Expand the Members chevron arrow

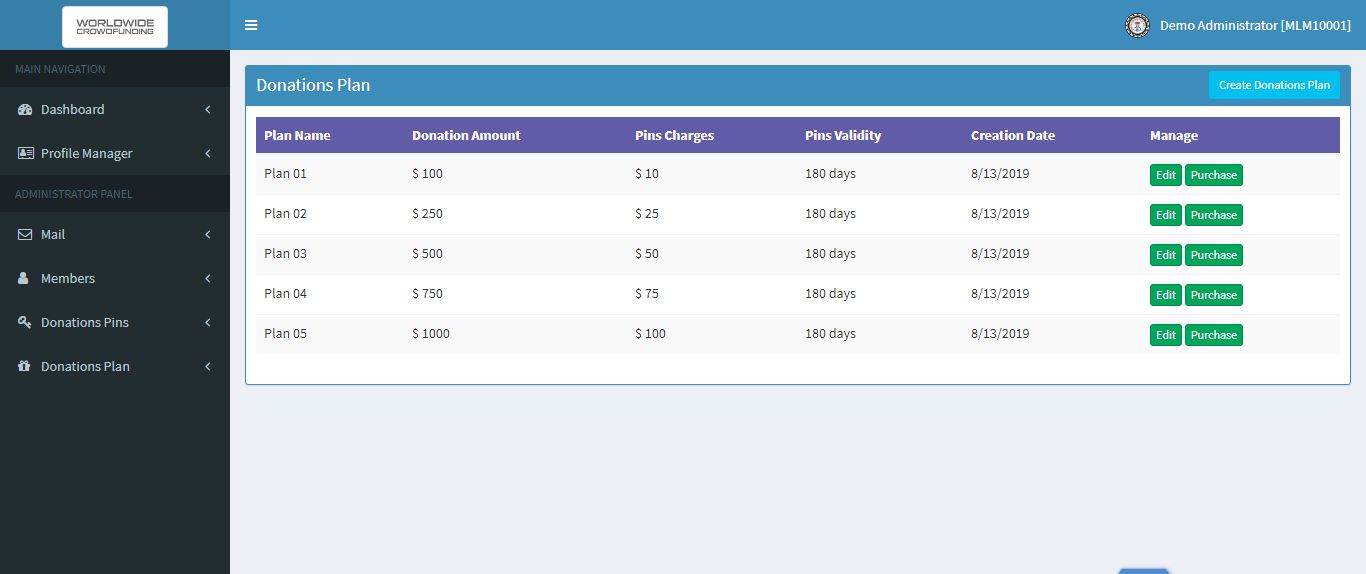[x=208, y=278]
